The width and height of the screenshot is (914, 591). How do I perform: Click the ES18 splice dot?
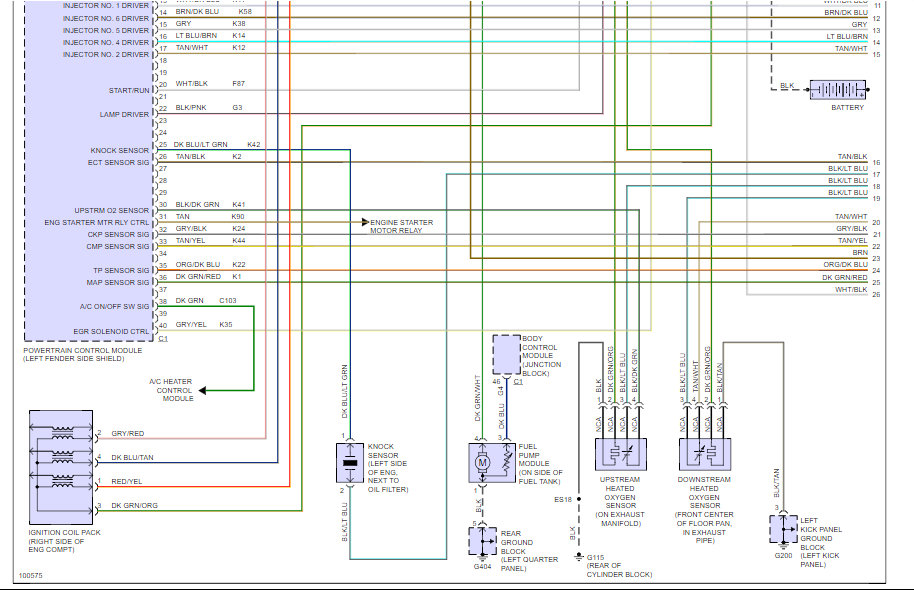point(579,499)
